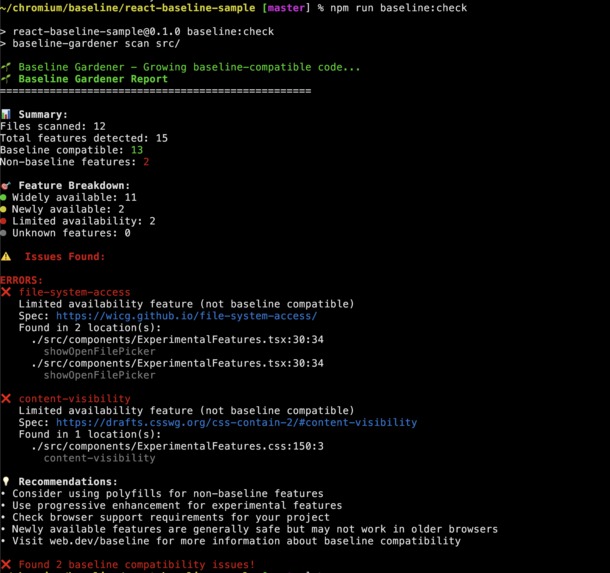Click 'Files scanned: 12' line
610x573 pixels.
click(53, 126)
